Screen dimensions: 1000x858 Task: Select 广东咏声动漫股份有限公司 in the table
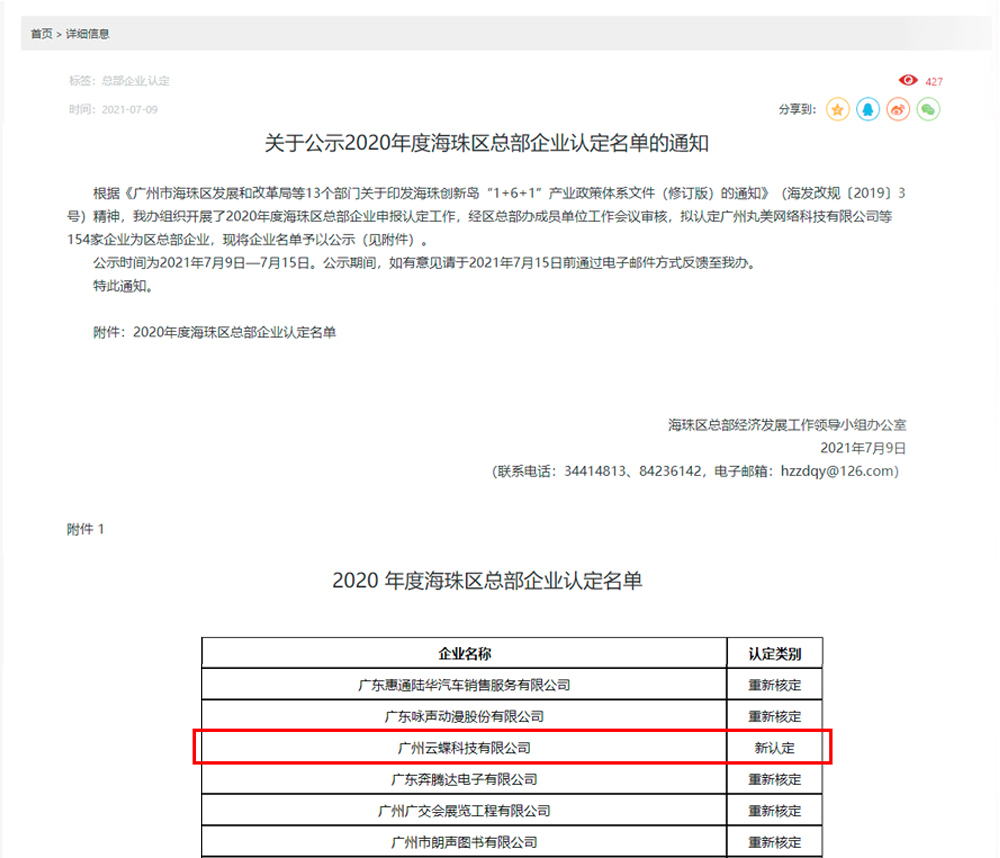[464, 716]
